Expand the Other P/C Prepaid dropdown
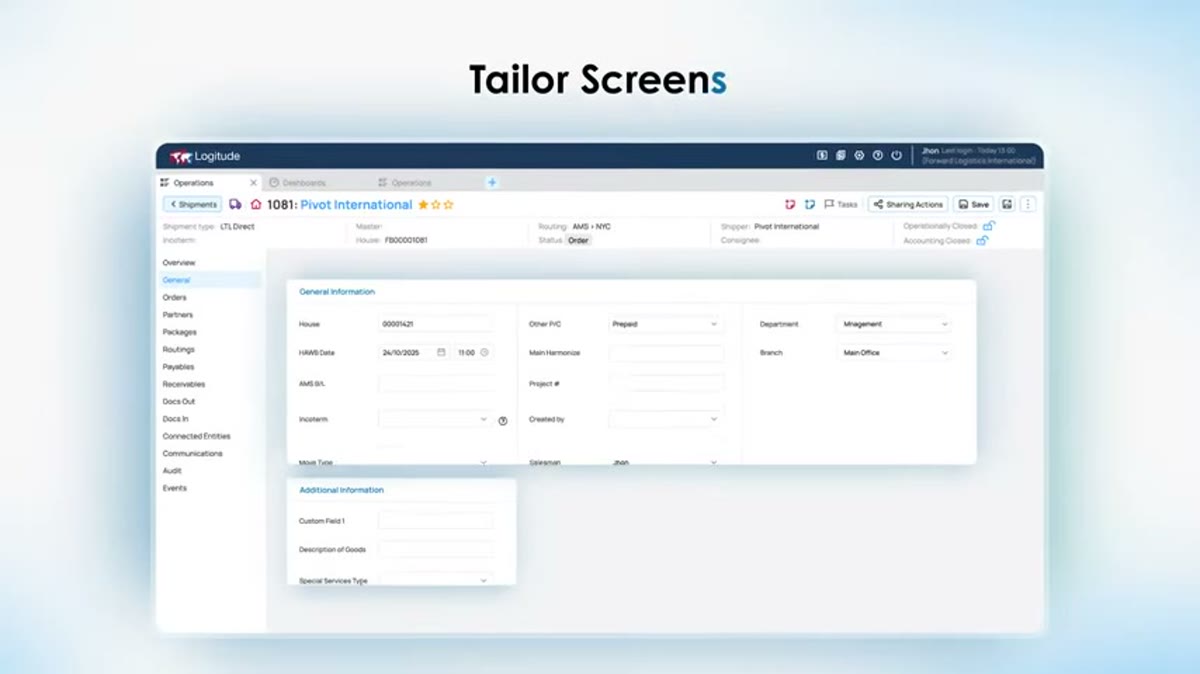Viewport: 1200px width, 674px height. (x=665, y=324)
